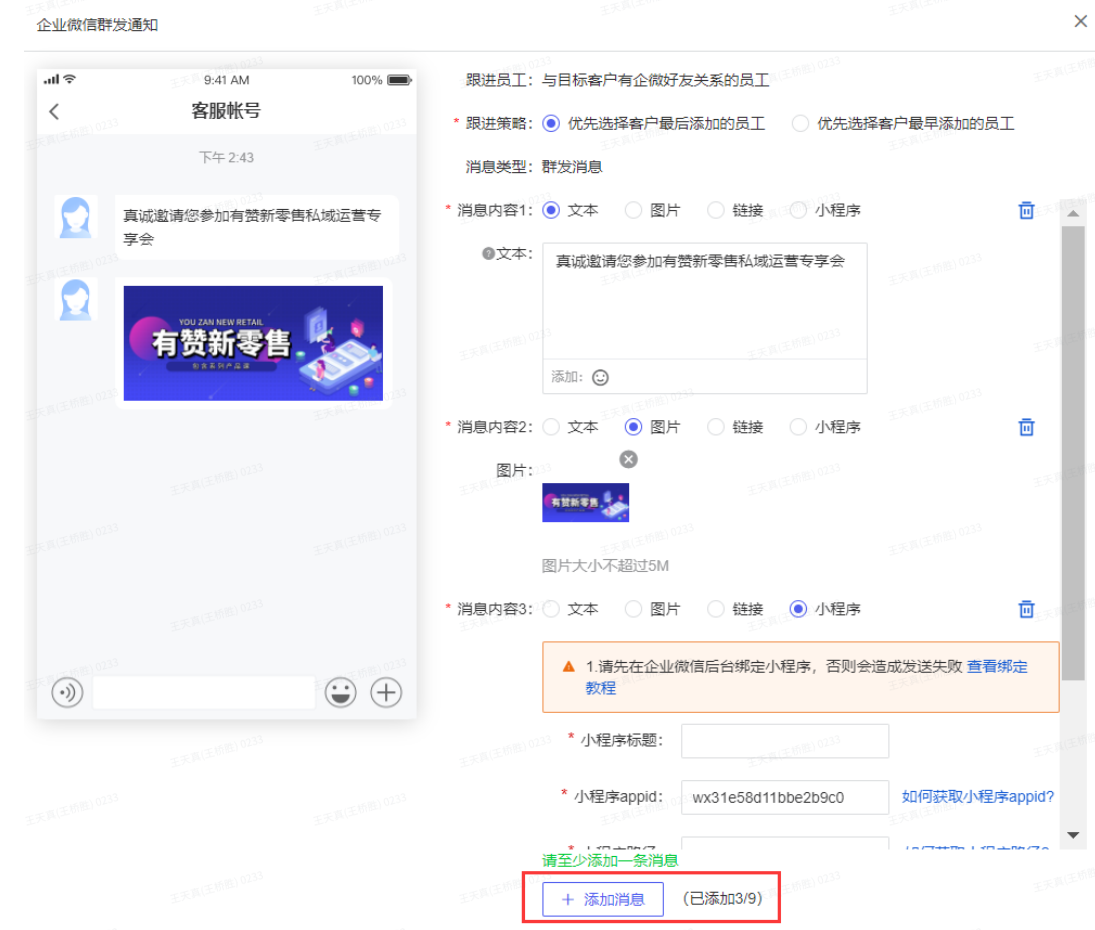
Task: Choose 文本 type for 消息内容3
Action: [551, 609]
